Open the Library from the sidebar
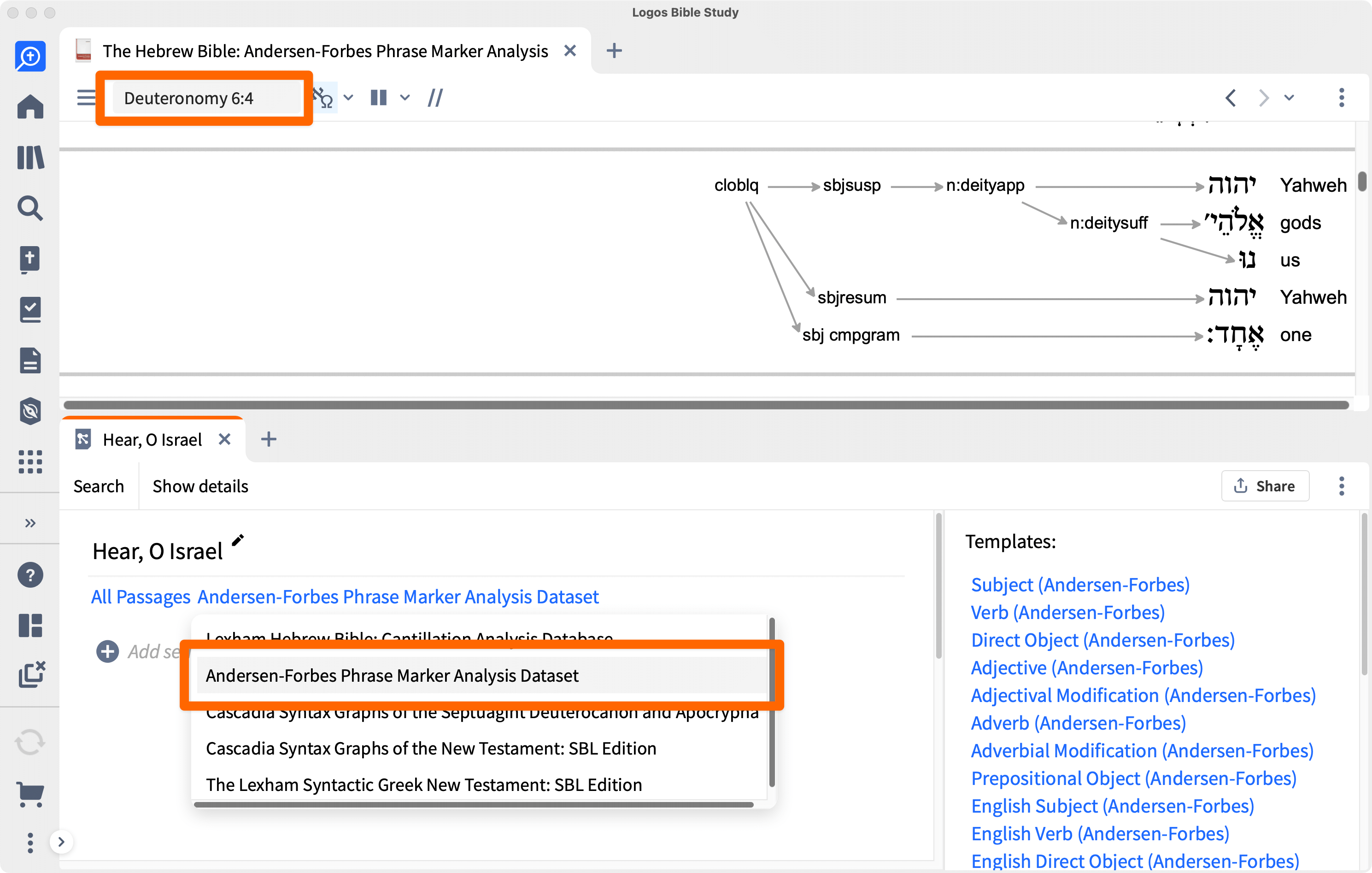This screenshot has width=1372, height=873. pyautogui.click(x=30, y=157)
